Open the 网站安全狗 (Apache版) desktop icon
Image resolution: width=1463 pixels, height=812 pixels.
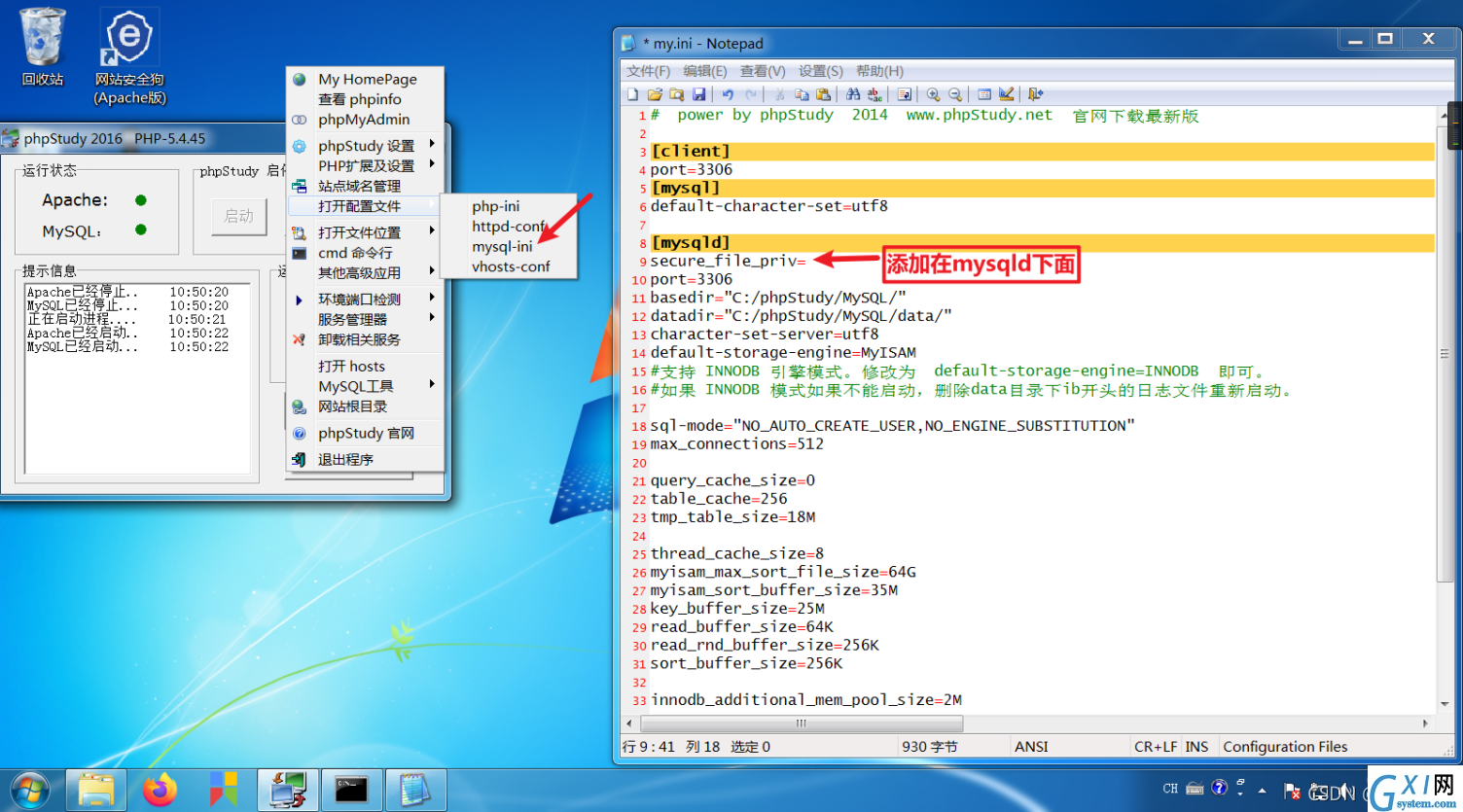click(129, 56)
